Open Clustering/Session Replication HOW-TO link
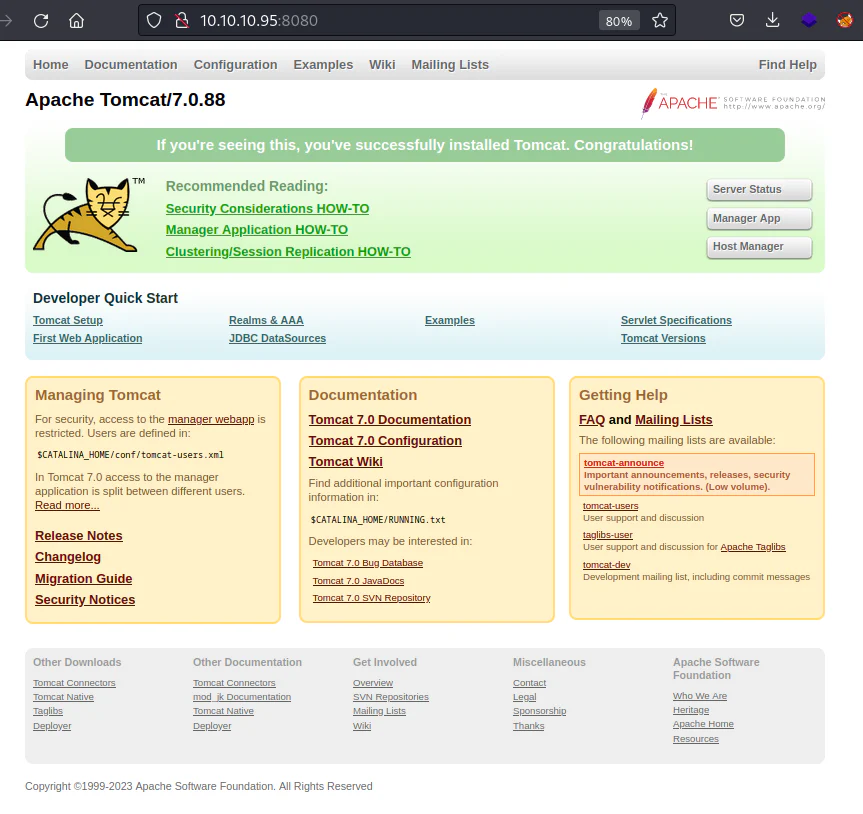 point(288,252)
